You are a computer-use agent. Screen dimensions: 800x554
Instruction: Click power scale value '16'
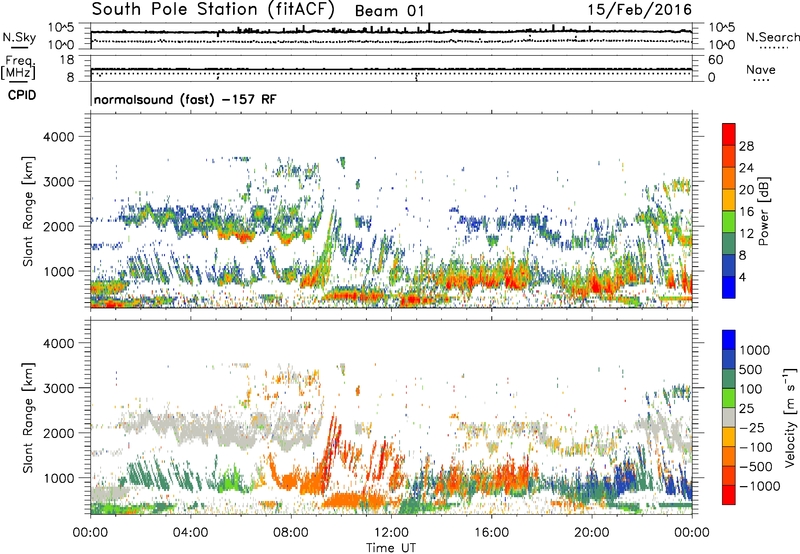click(x=746, y=212)
